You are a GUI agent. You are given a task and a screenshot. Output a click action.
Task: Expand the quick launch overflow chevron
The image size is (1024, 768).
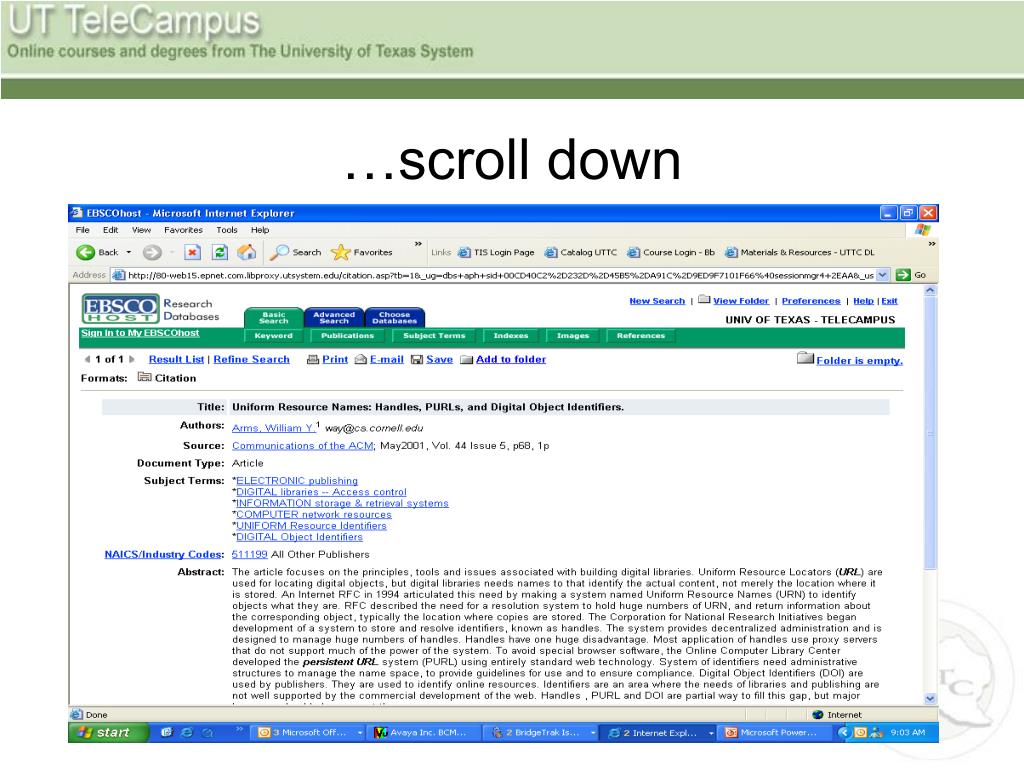click(x=239, y=729)
